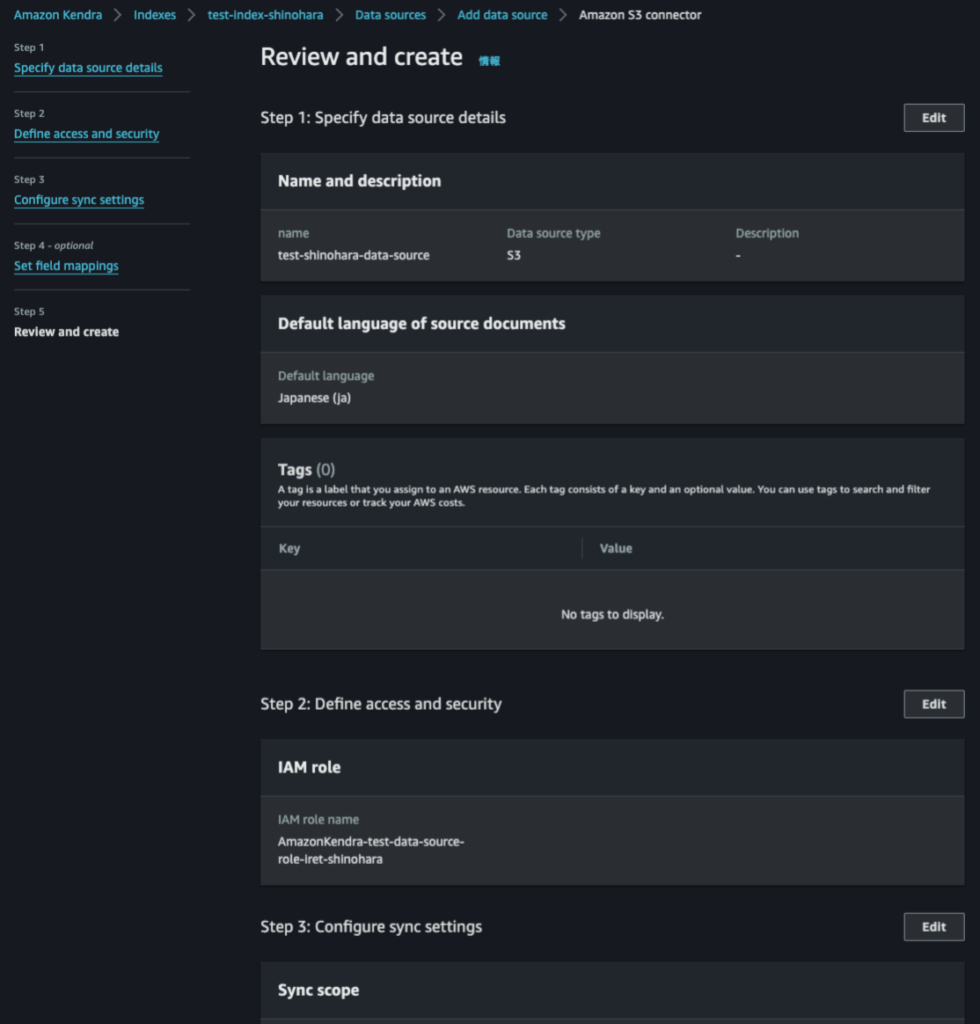This screenshot has width=980, height=1024.
Task: Open the Indexes breadcrumb link
Action: (x=155, y=15)
